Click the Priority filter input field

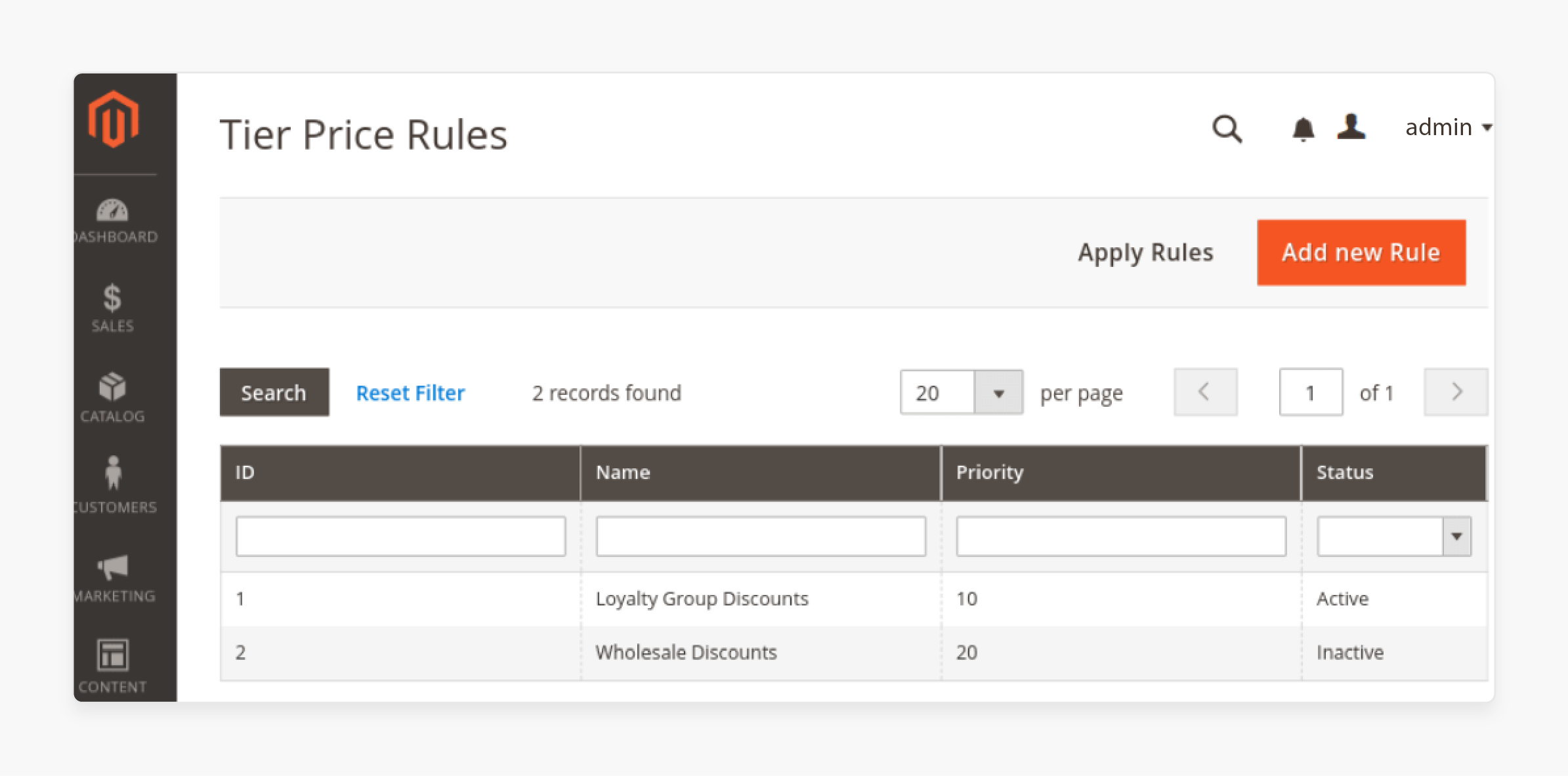(x=1121, y=537)
